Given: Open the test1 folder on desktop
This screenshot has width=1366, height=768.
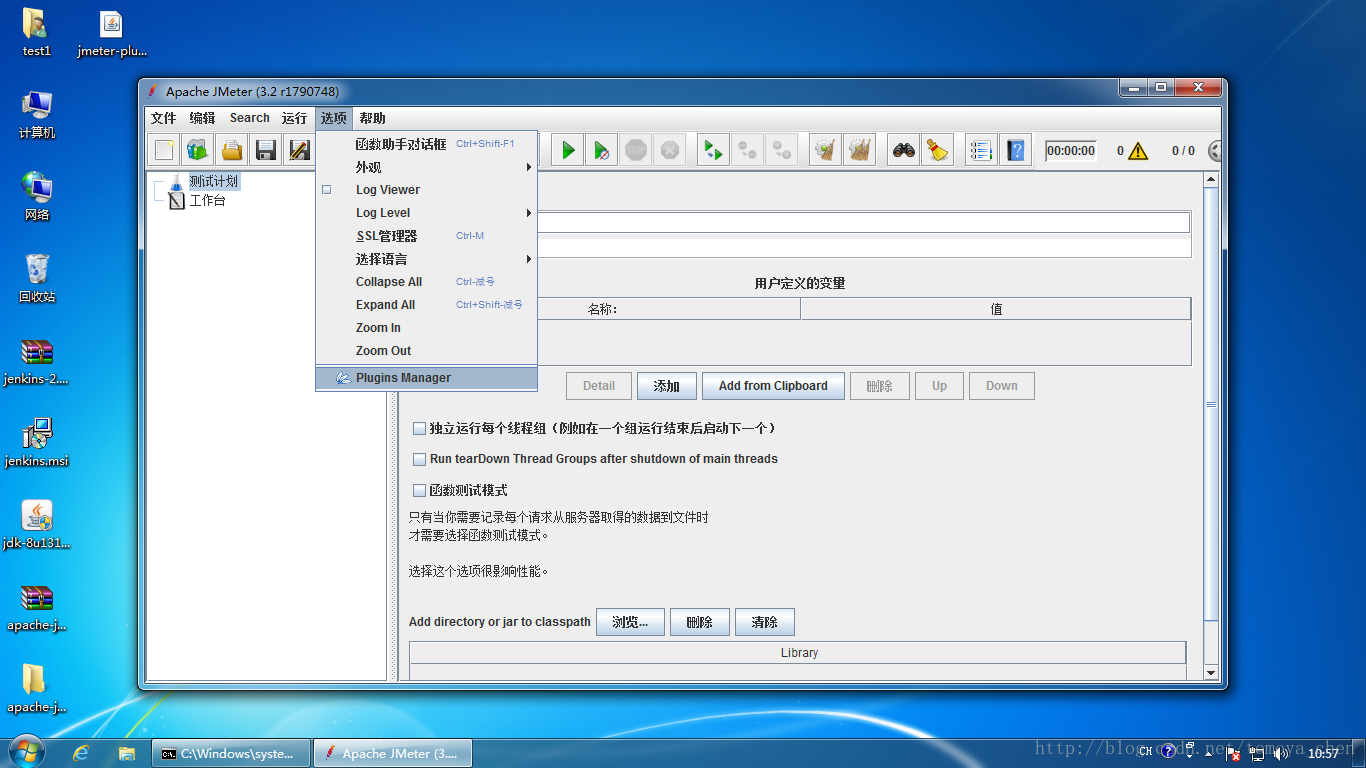Looking at the screenshot, I should pyautogui.click(x=36, y=32).
